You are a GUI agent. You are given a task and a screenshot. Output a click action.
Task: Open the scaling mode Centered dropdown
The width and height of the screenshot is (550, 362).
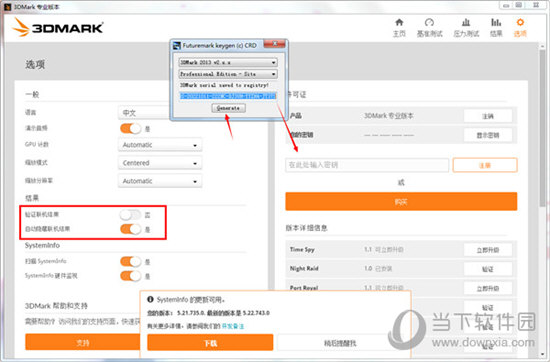coord(160,163)
